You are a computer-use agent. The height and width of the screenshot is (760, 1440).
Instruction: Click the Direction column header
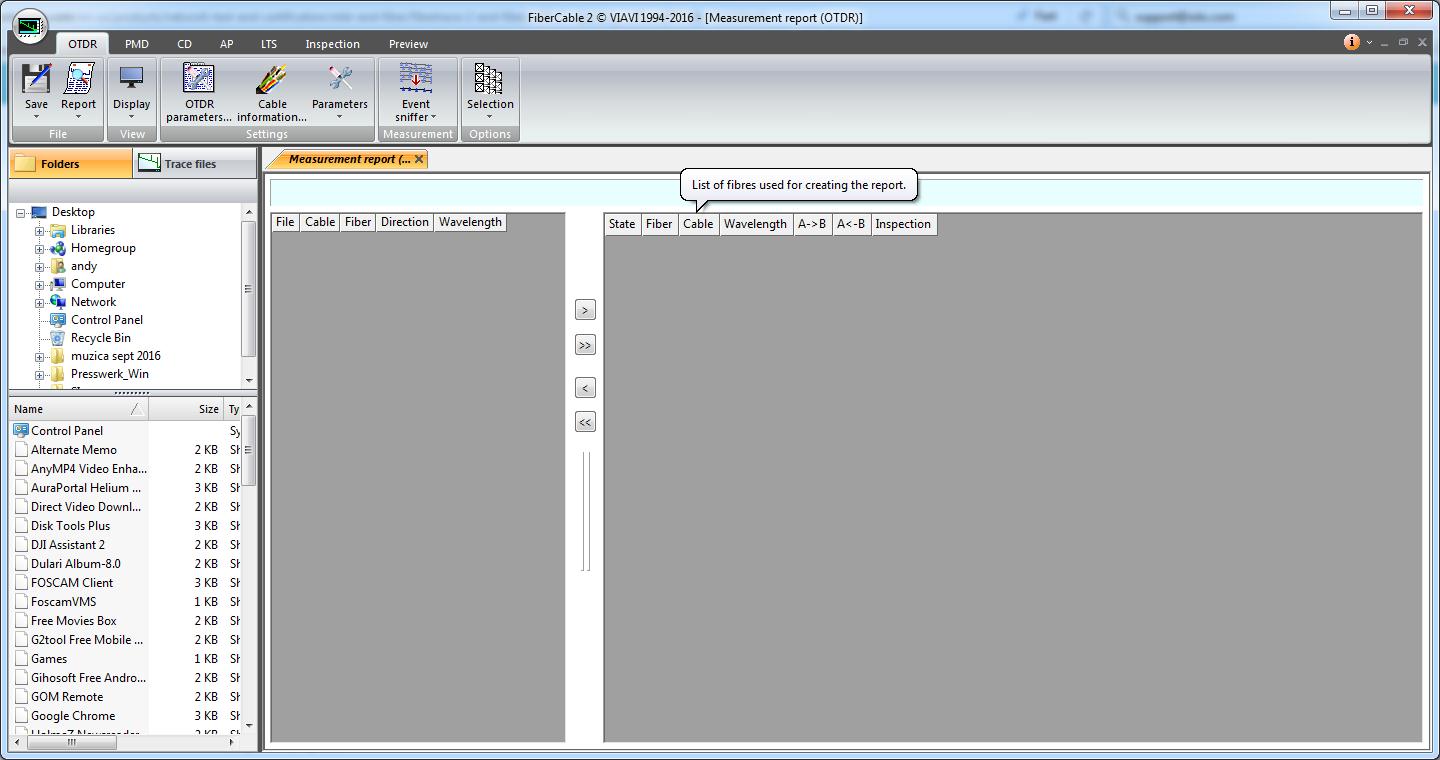(404, 222)
